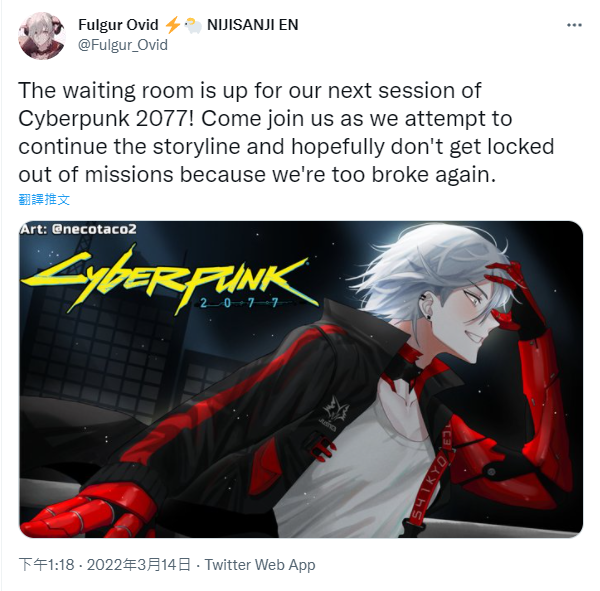Image resolution: width=600 pixels, height=591 pixels.
Task: Click the Art: @necotaco2 credit text
Action: 78,229
